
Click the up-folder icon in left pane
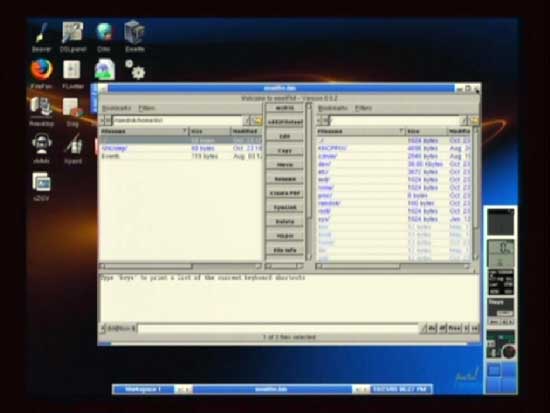[258, 121]
